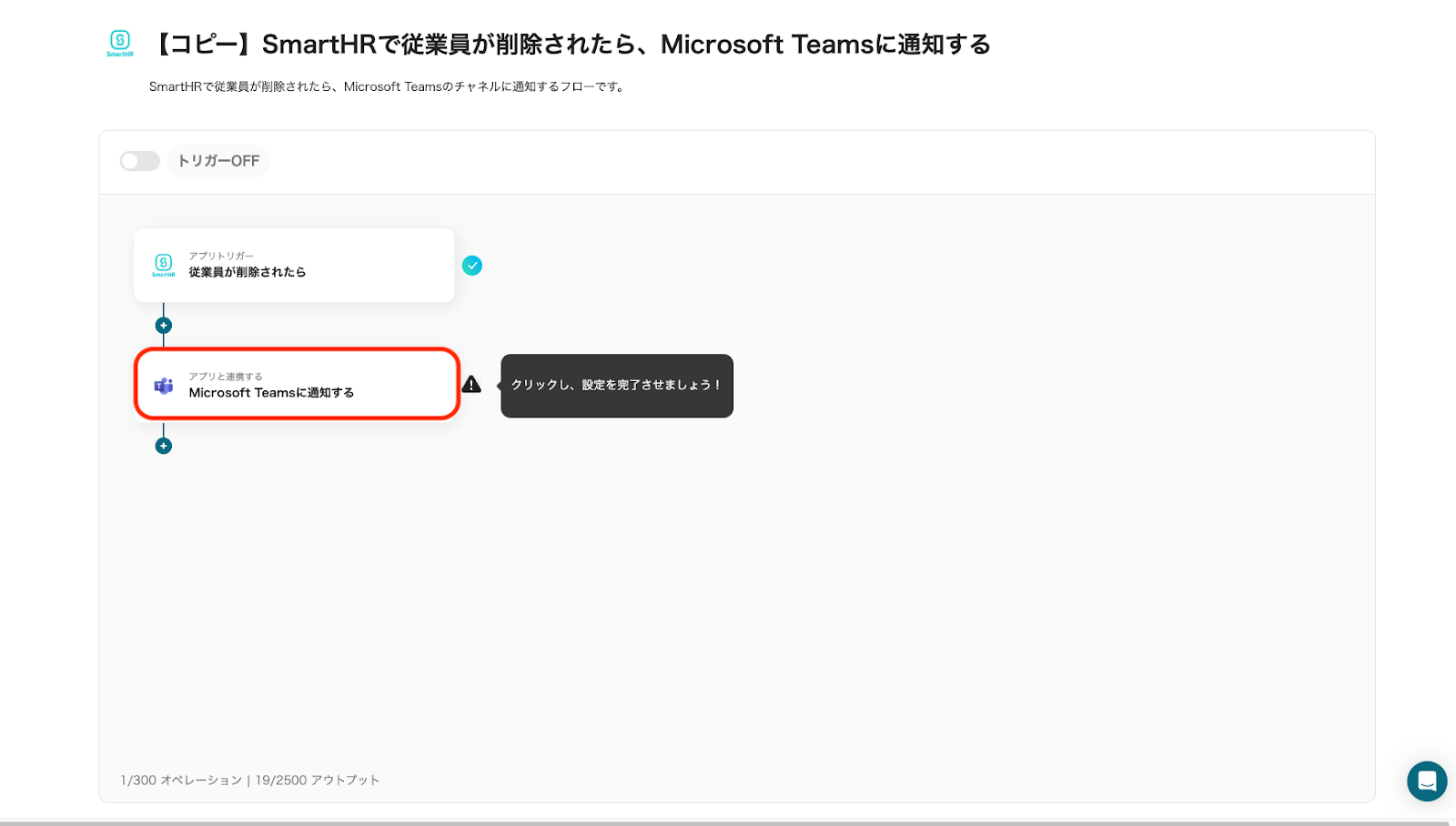
Task: Click the SmartHR icon in the trigger card
Action: coord(163,265)
